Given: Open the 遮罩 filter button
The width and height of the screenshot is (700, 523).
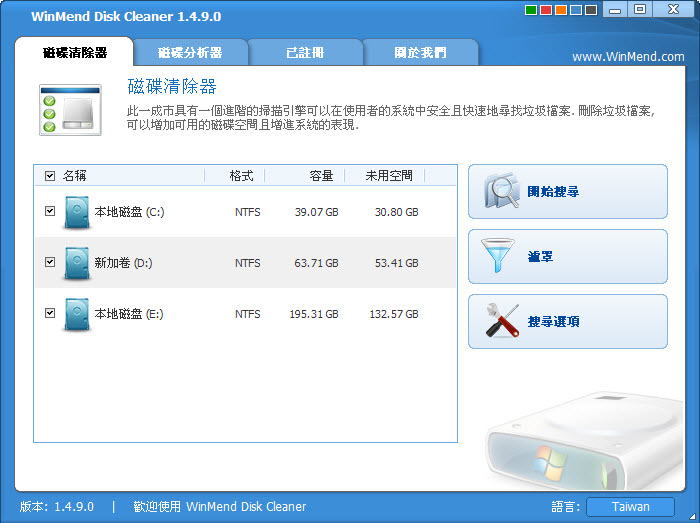Looking at the screenshot, I should [568, 256].
